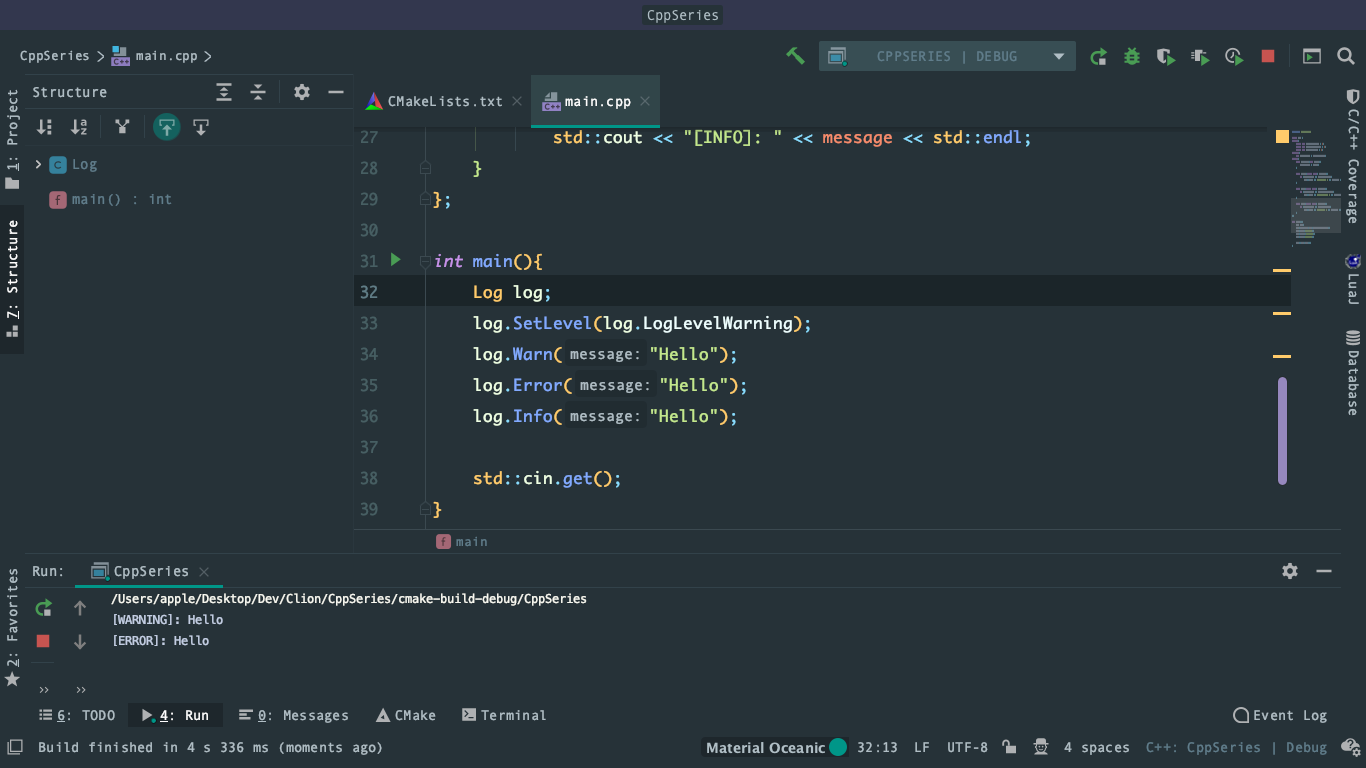Viewport: 1366px width, 768px height.
Task: Click the 32:13 cursor position in status bar
Action: [x=877, y=747]
